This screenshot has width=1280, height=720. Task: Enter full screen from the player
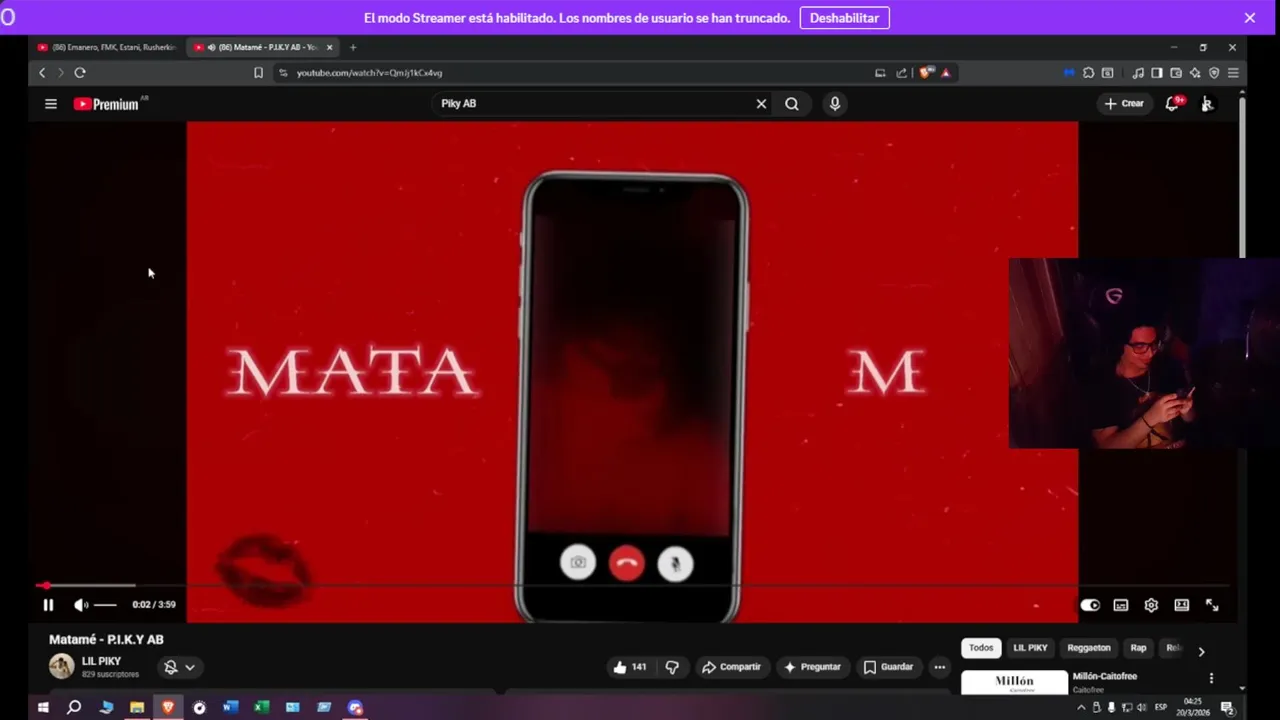point(1212,605)
